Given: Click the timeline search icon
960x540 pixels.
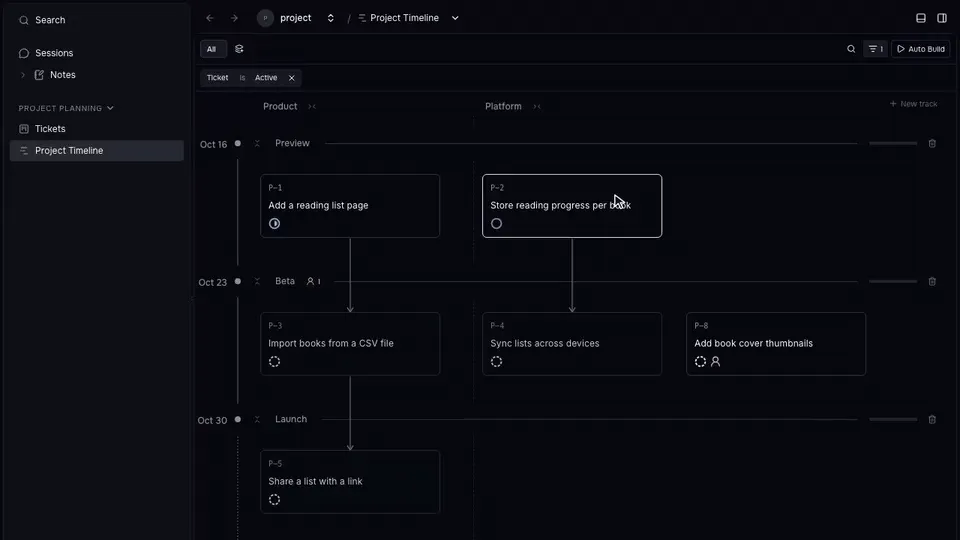Looking at the screenshot, I should point(851,49).
